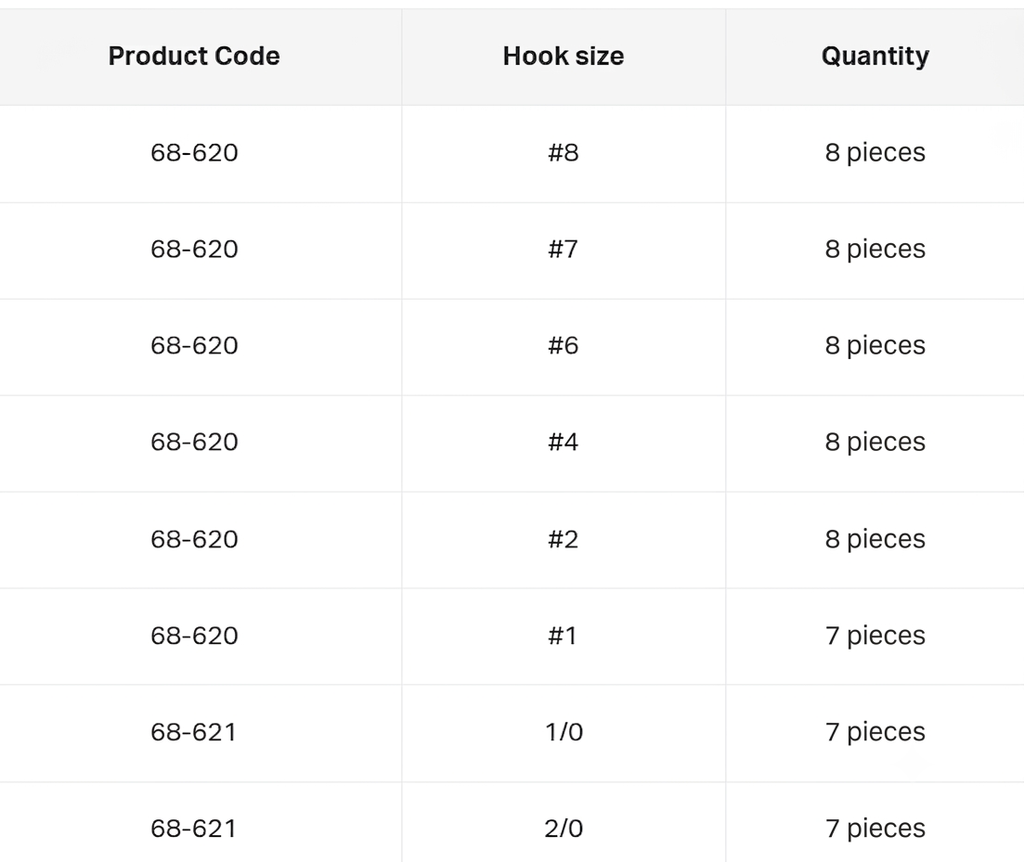Select the #1 hook size cell
Screen dimensions: 1024x862
(562, 635)
